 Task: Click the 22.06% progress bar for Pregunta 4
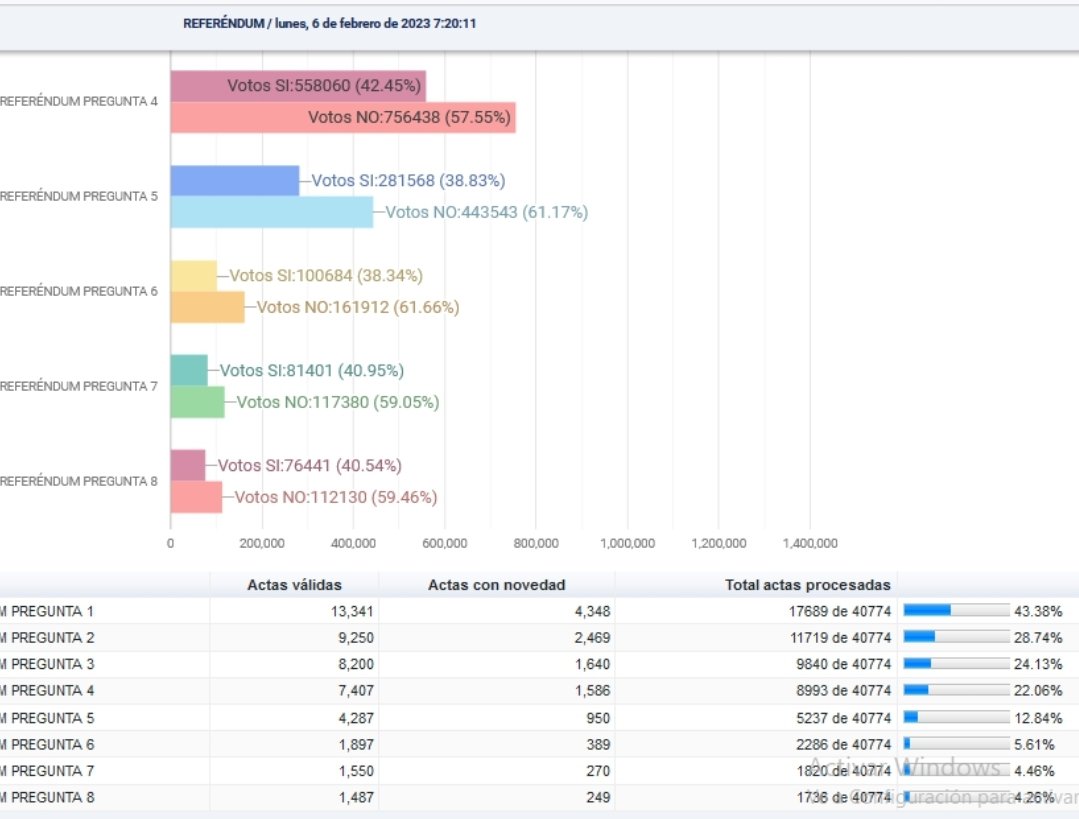point(957,690)
